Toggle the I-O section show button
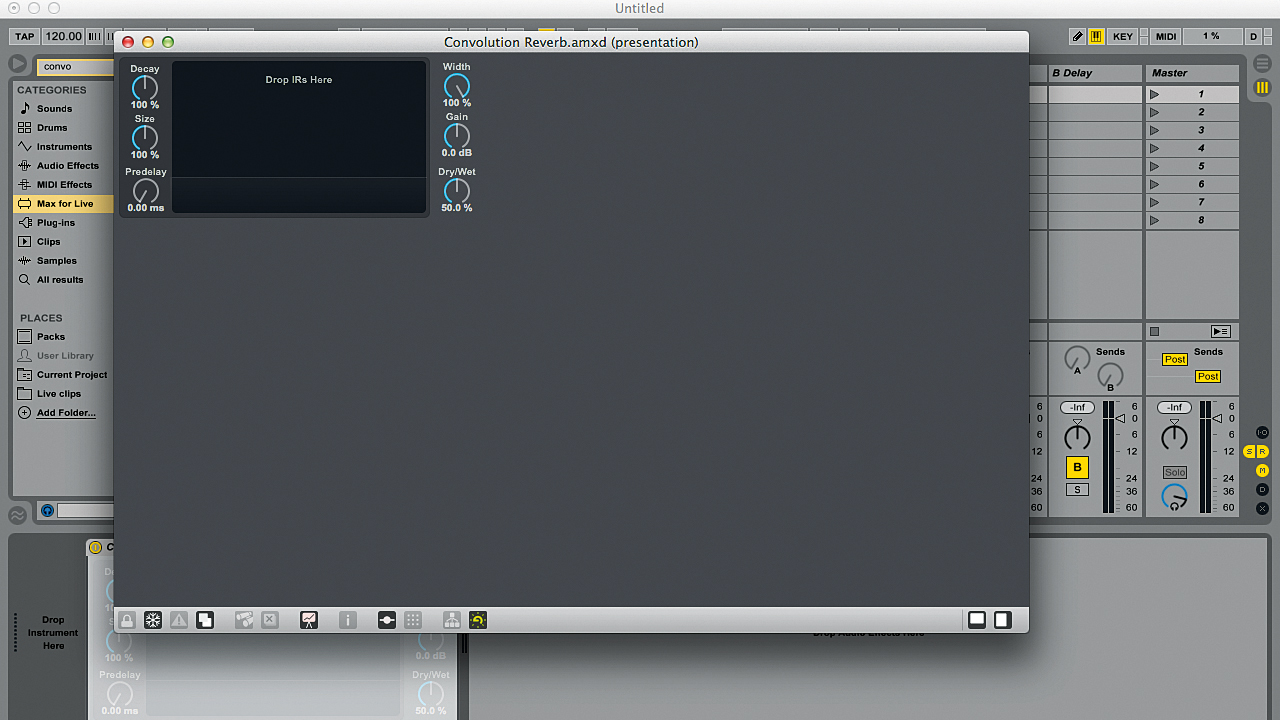Image resolution: width=1280 pixels, height=720 pixels. click(1262, 432)
